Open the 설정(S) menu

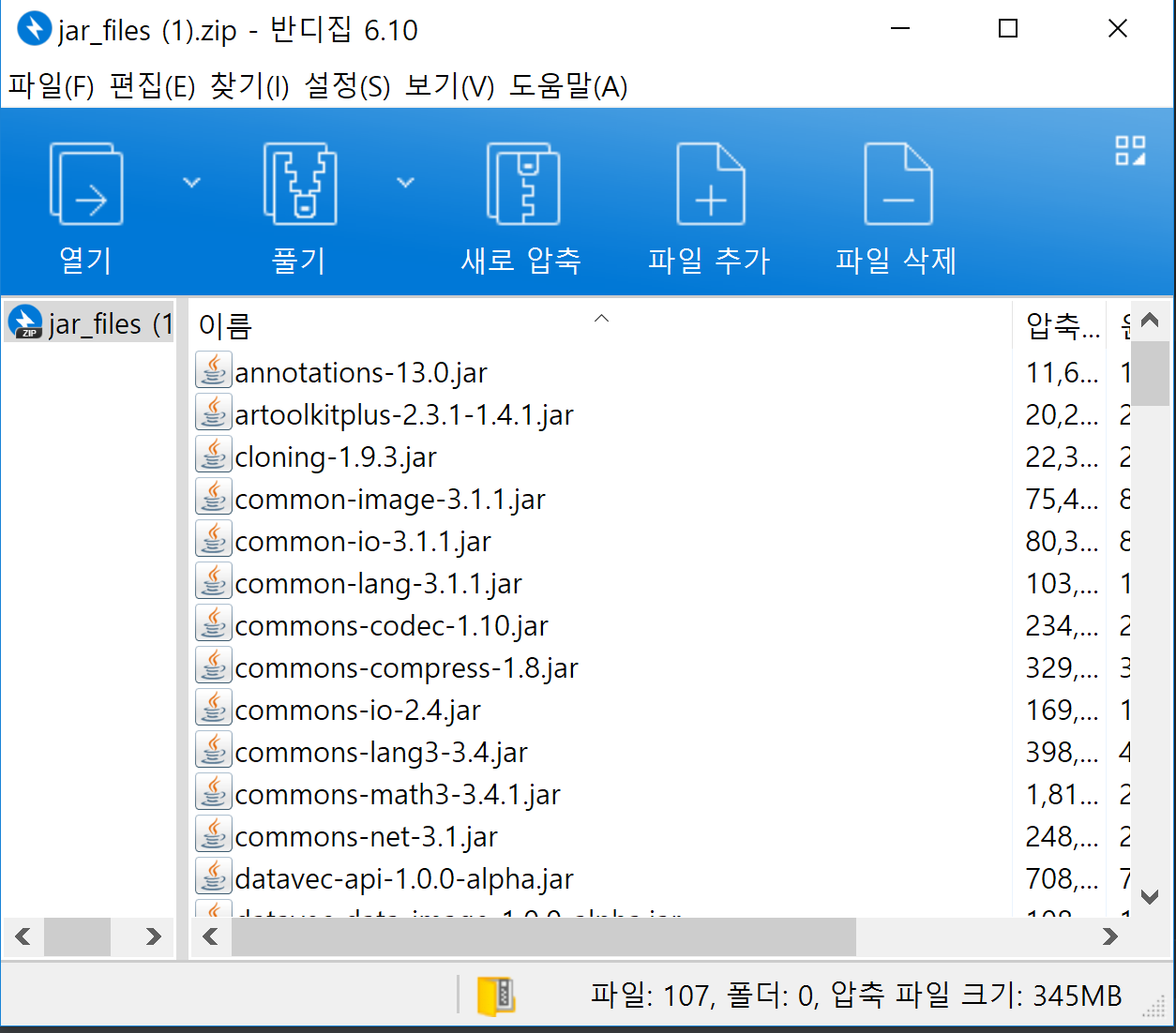coord(348,86)
